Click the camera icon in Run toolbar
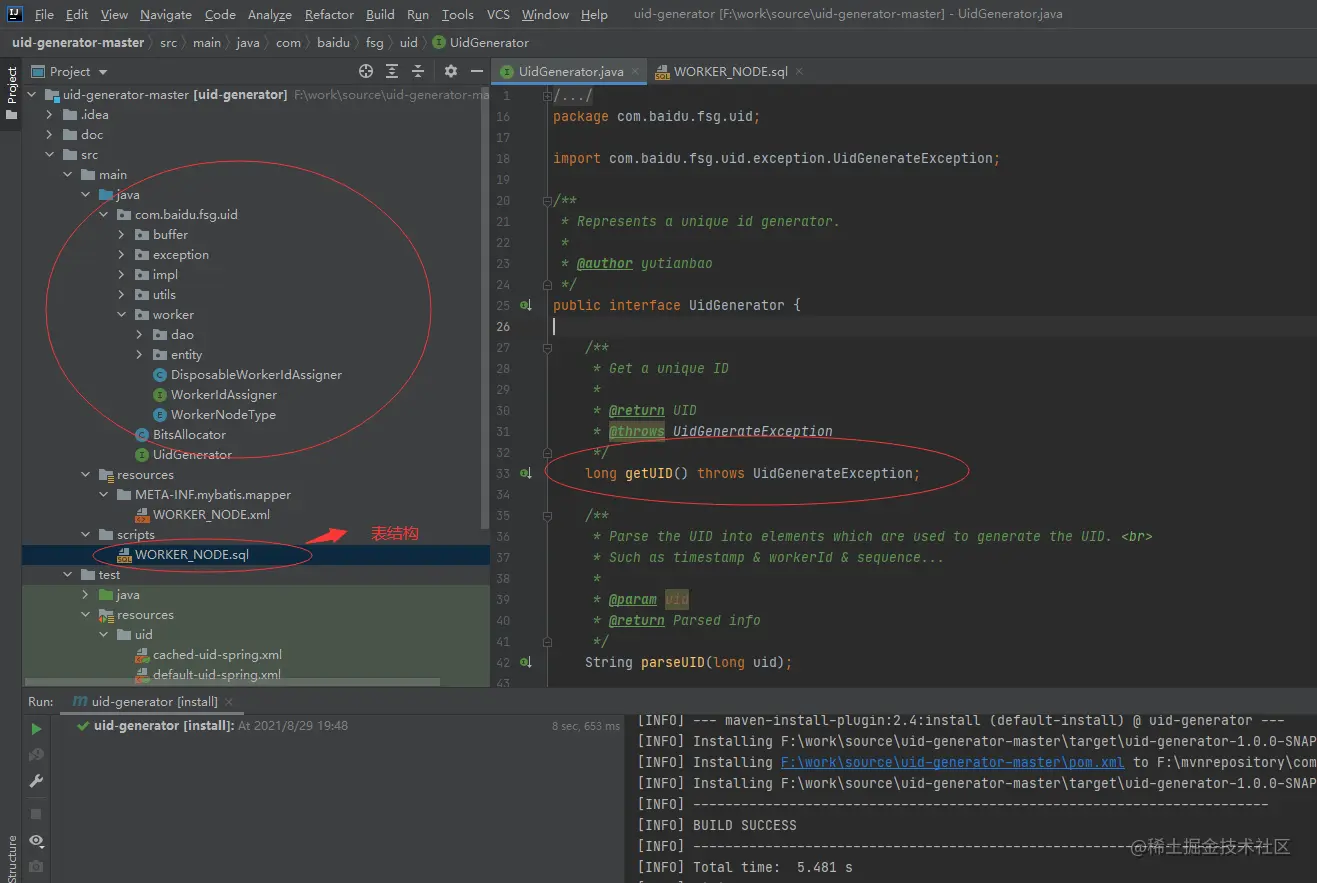Image resolution: width=1317 pixels, height=883 pixels. click(x=36, y=866)
